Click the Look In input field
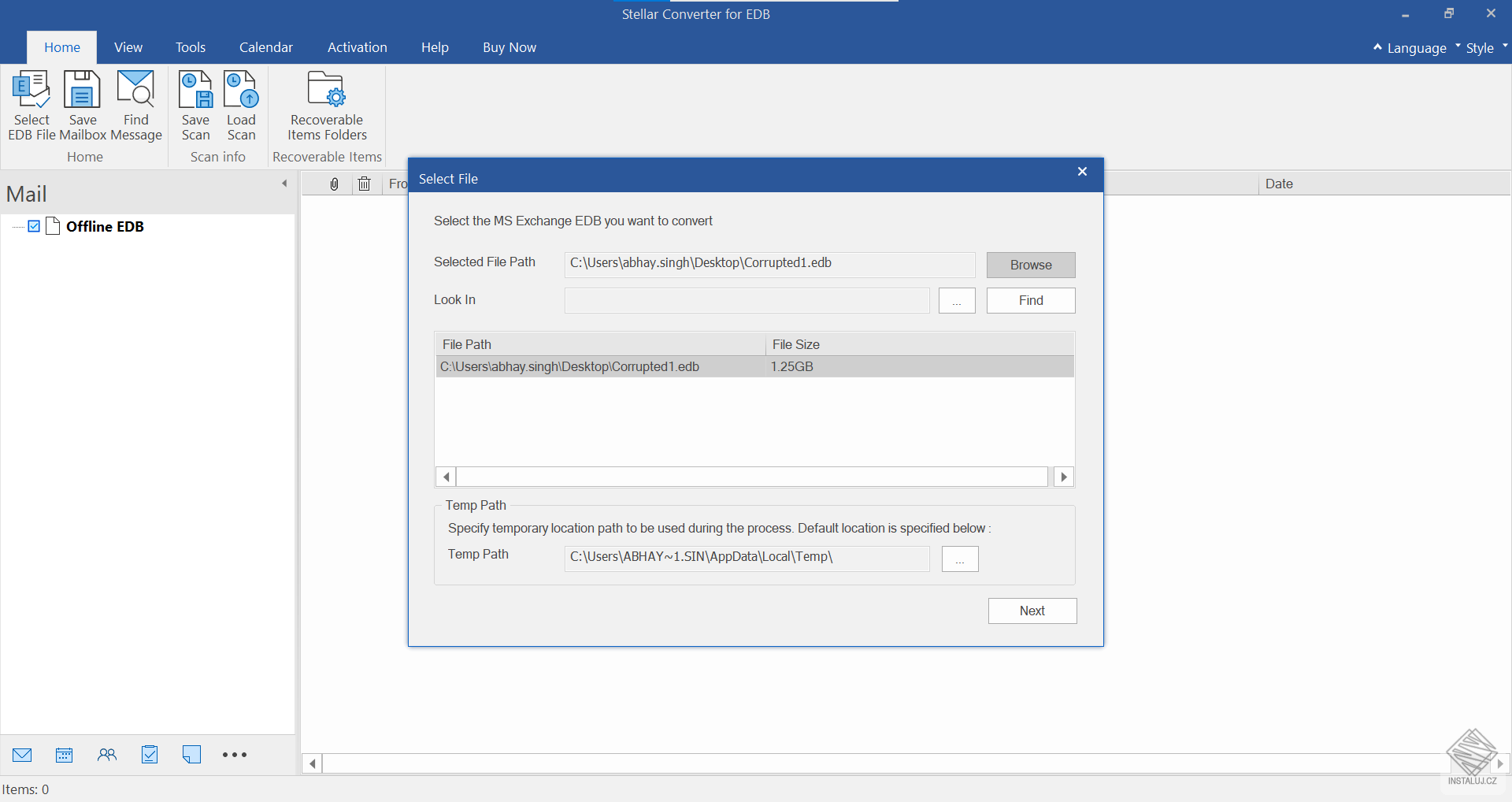Screen dimensions: 1512x802 [747, 300]
